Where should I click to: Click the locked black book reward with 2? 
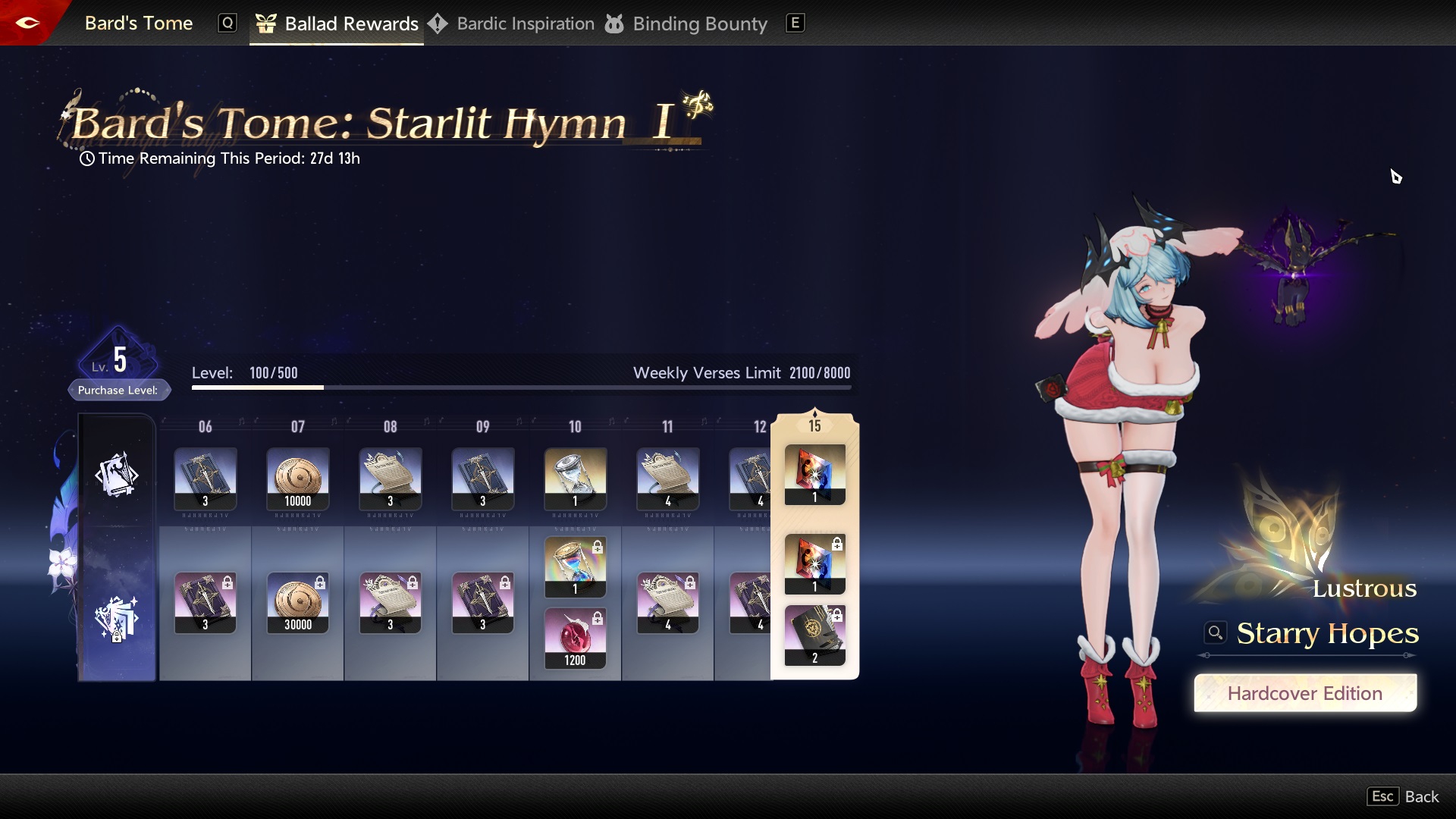click(x=814, y=635)
